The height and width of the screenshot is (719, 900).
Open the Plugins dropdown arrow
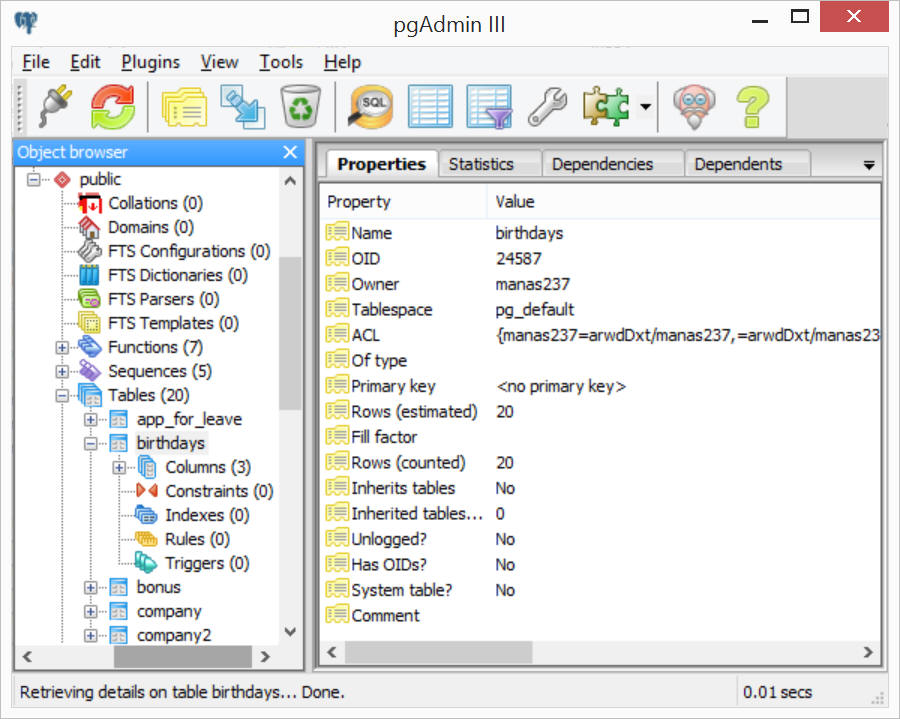tap(646, 106)
